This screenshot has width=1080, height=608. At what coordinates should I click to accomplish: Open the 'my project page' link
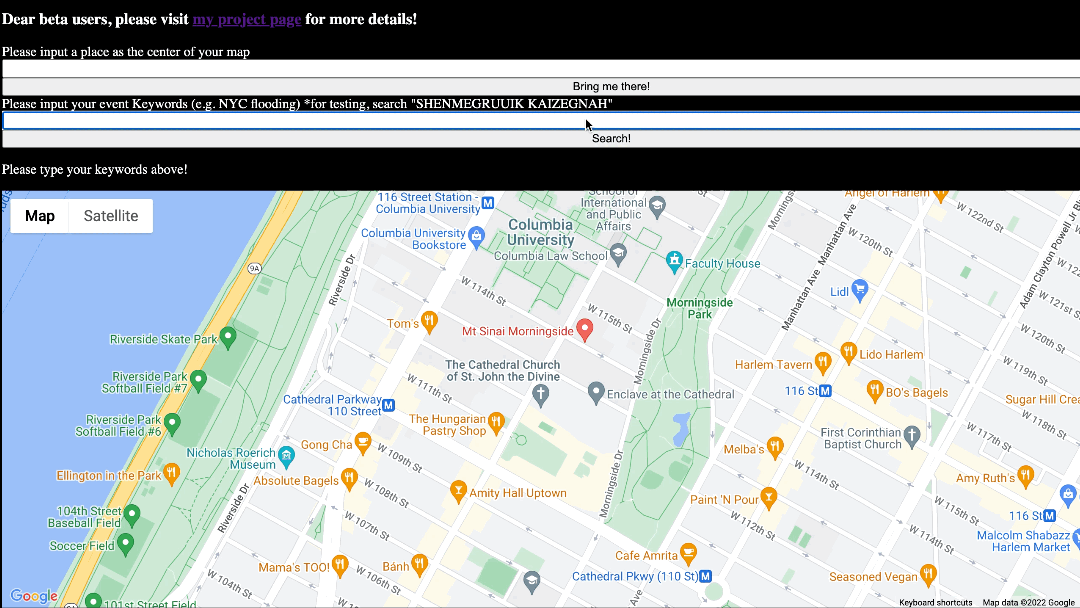247,19
